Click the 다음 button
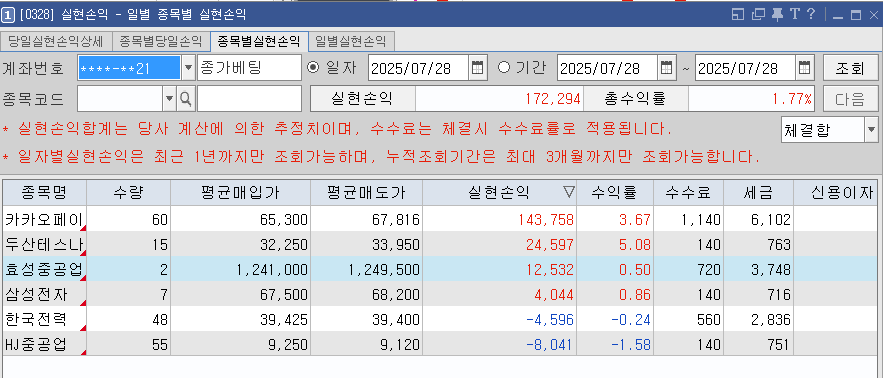 tap(850, 99)
